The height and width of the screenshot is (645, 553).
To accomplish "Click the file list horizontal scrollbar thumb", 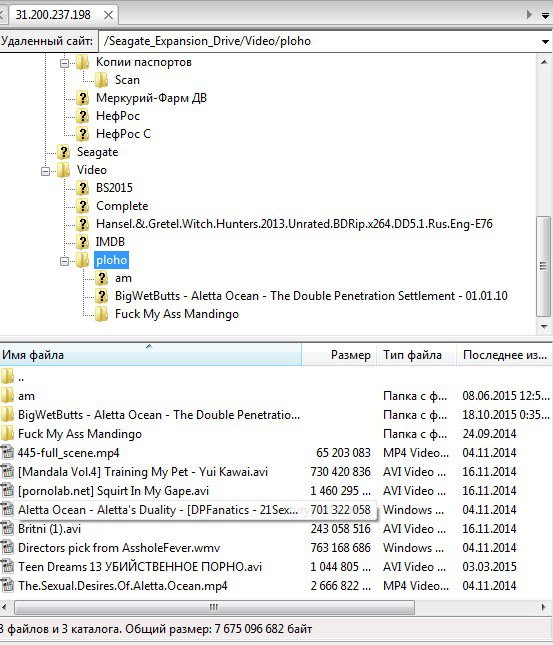I will (x=214, y=607).
